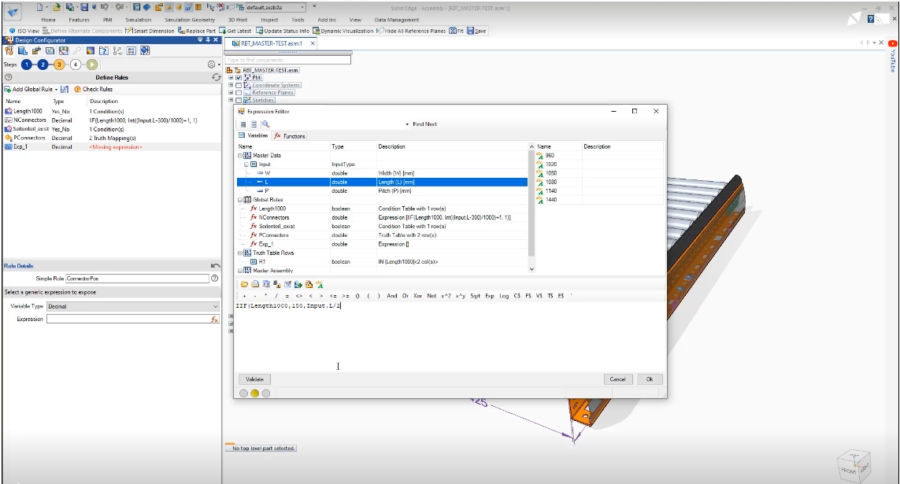Collapse the Master Data tree node
The width and height of the screenshot is (900, 484).
240,155
